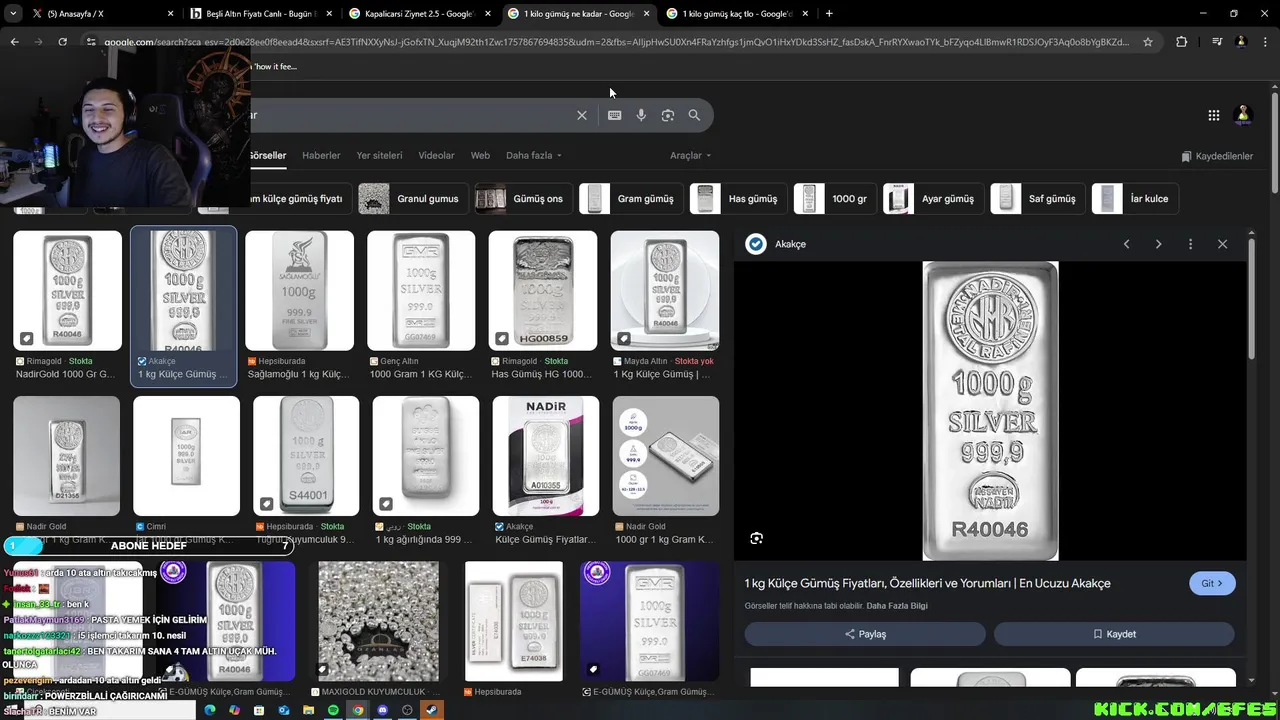Click the 'Kaydet' save button
Viewport: 1280px width, 720px height.
(x=1114, y=634)
